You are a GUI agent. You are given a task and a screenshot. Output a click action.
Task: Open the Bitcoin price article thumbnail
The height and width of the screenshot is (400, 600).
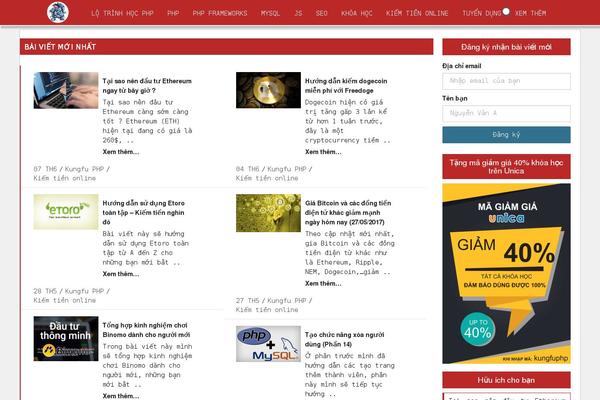click(268, 213)
